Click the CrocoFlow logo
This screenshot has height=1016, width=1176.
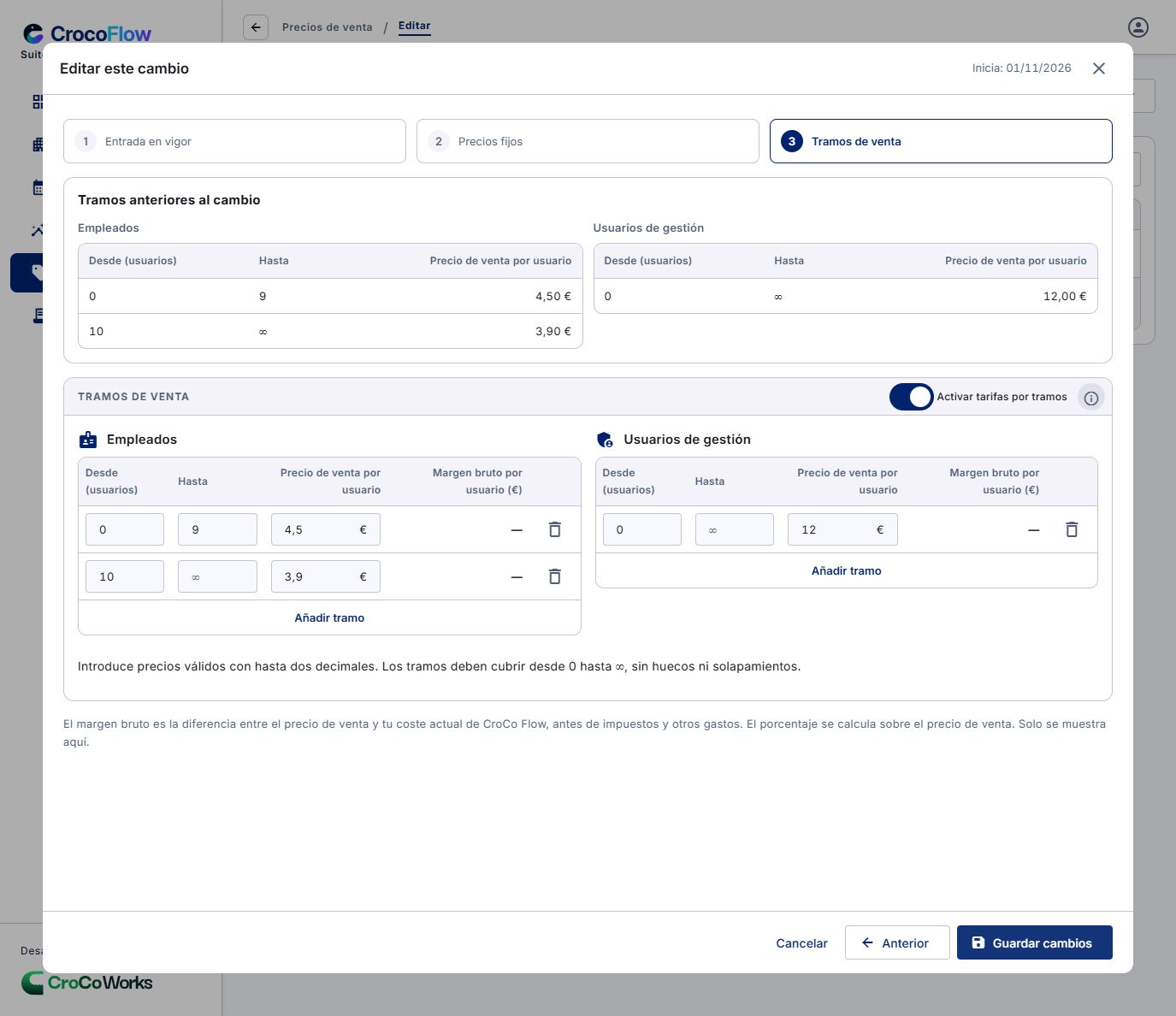pyautogui.click(x=87, y=34)
